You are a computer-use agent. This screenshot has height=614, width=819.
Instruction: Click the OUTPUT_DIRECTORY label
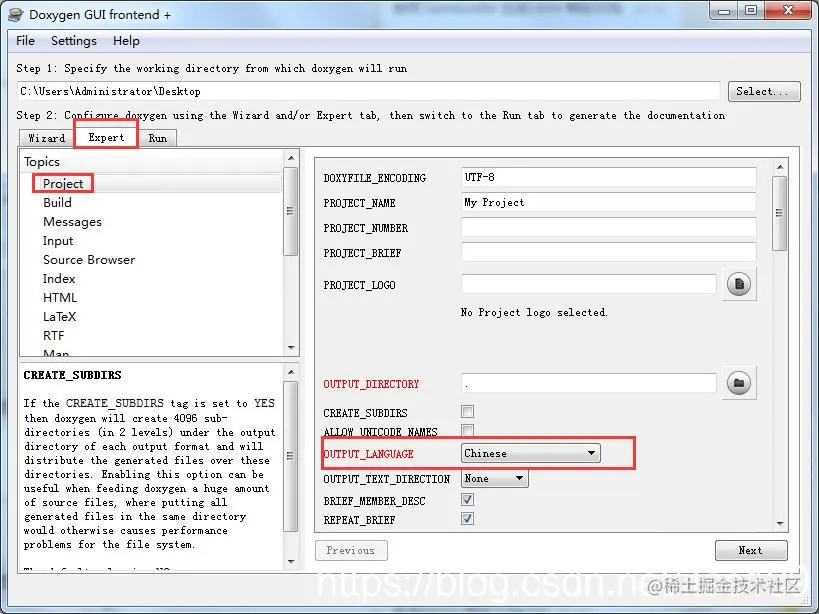(x=371, y=384)
